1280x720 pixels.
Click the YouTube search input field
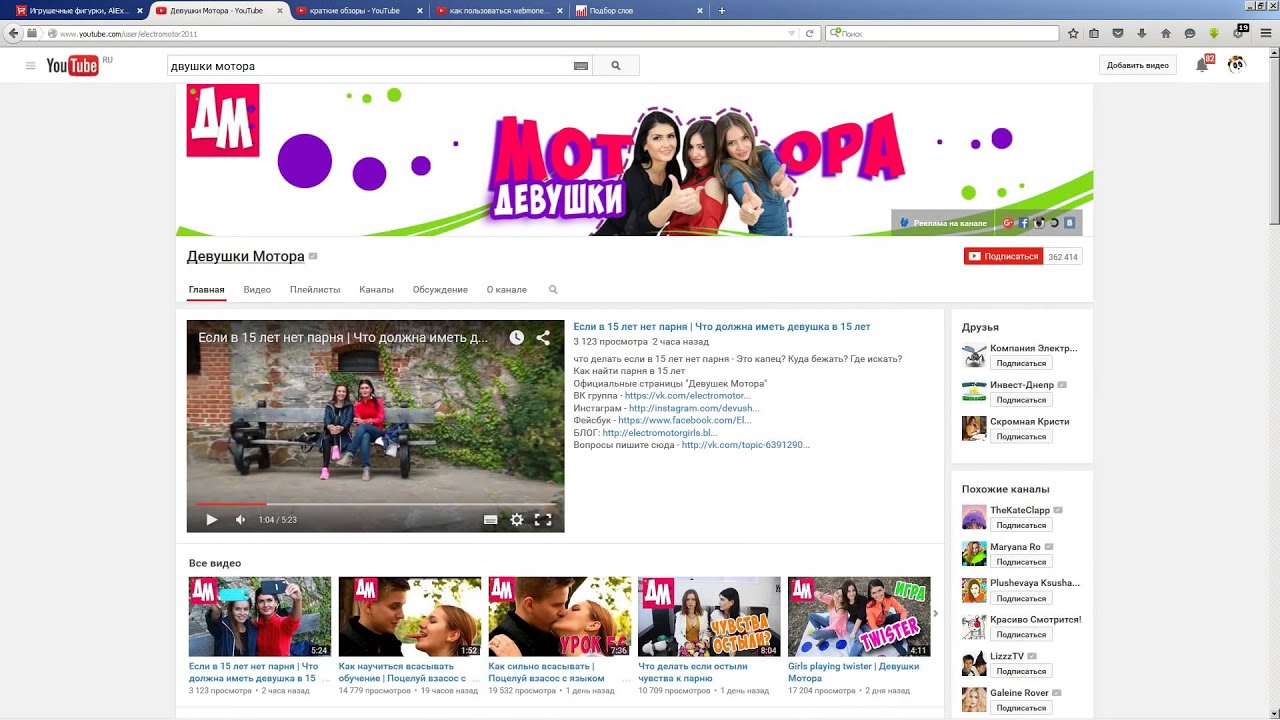tap(370, 66)
